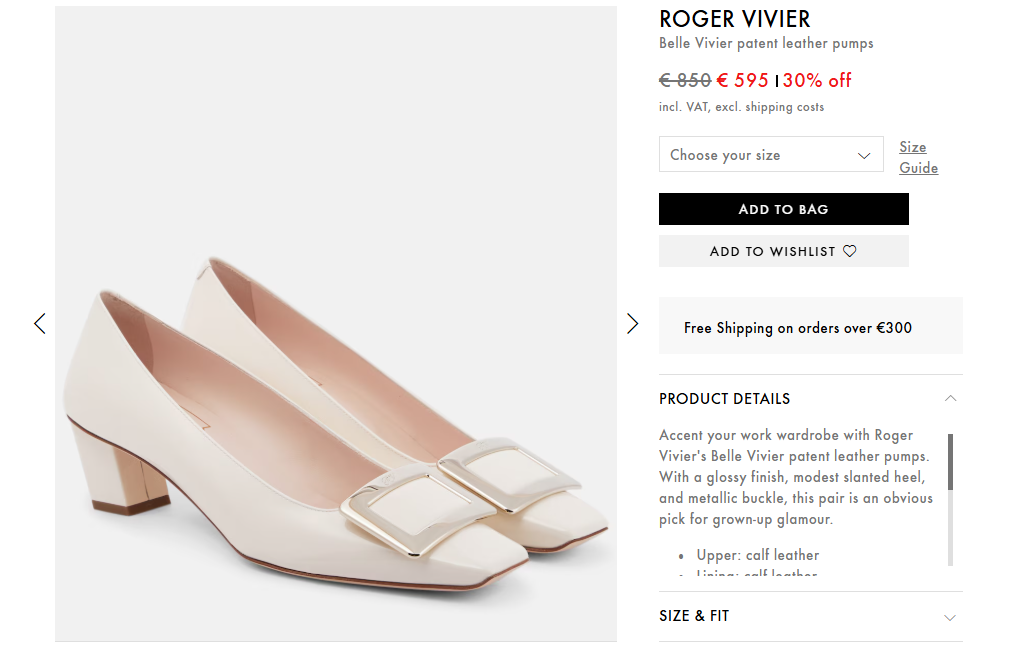
Task: Click the 30% off discount label
Action: [817, 80]
